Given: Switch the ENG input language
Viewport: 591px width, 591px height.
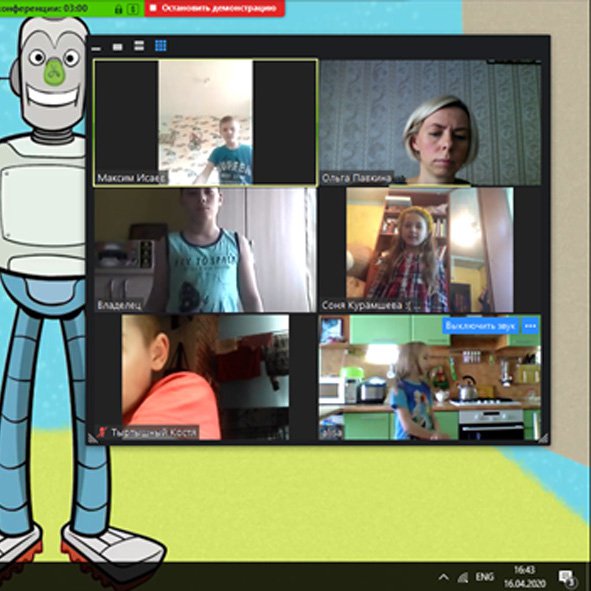Looking at the screenshot, I should [485, 577].
